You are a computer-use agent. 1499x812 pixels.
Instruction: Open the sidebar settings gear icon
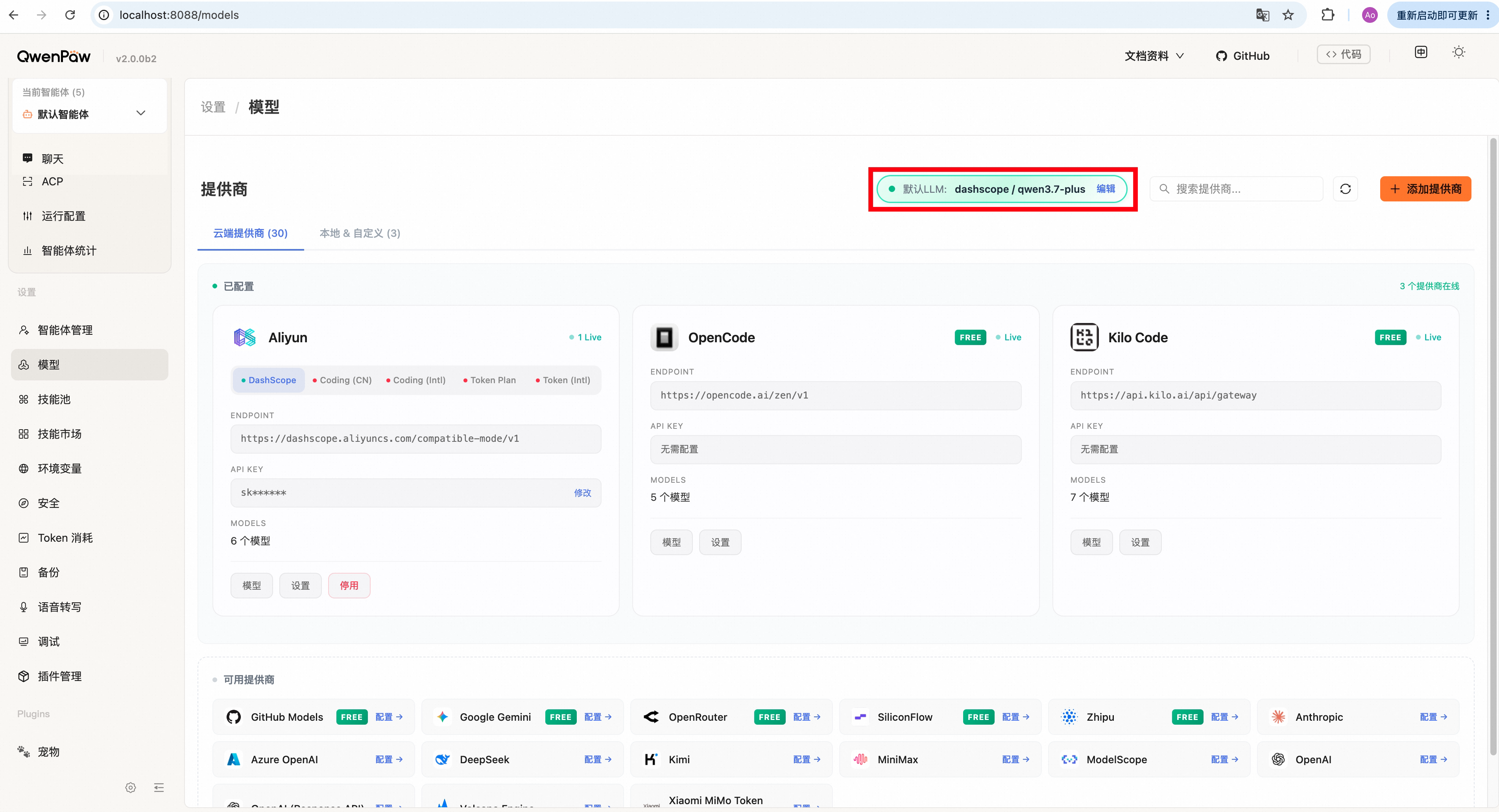click(x=131, y=788)
